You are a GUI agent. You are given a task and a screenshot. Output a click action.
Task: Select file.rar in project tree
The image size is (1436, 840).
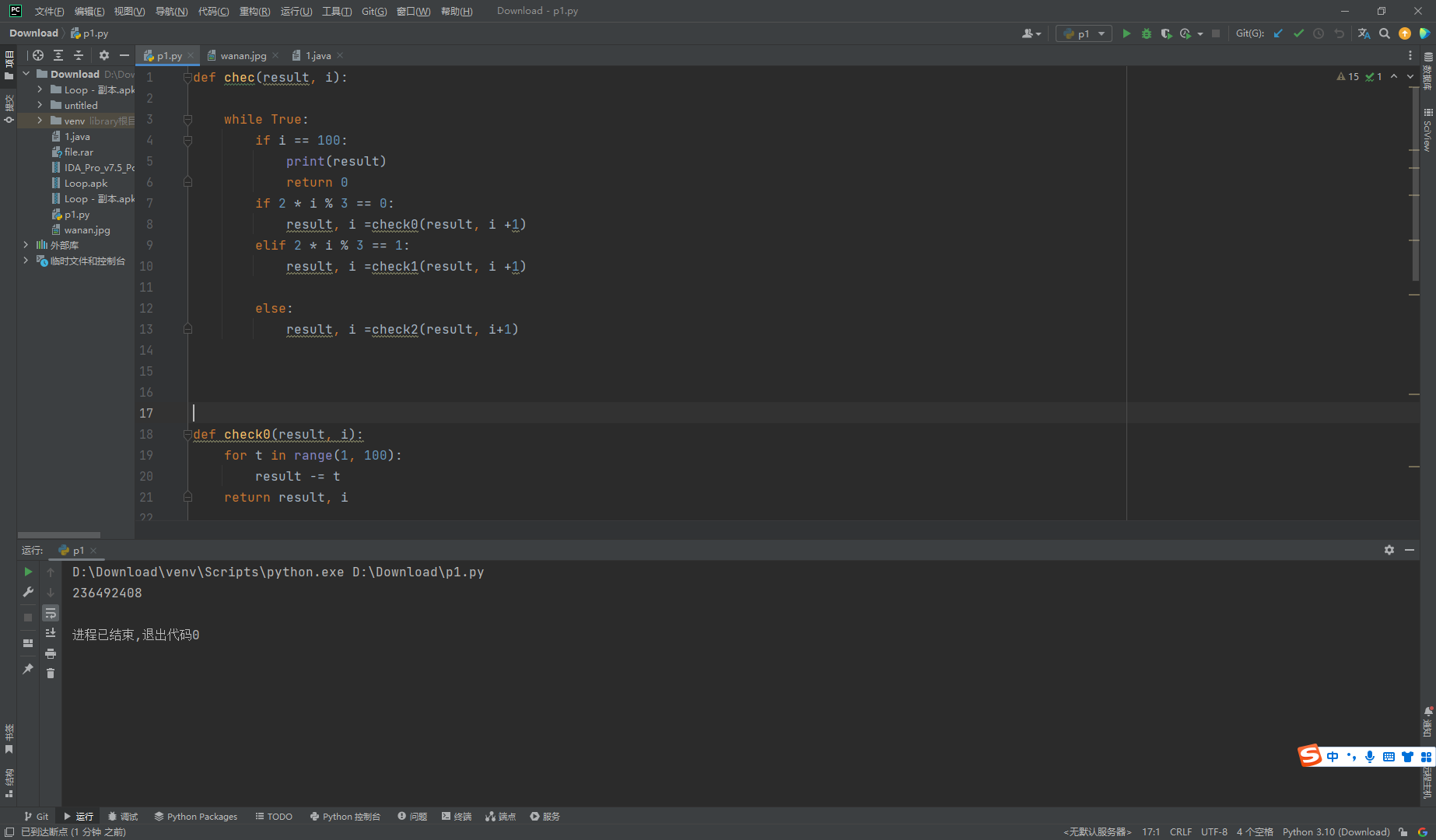click(x=79, y=152)
